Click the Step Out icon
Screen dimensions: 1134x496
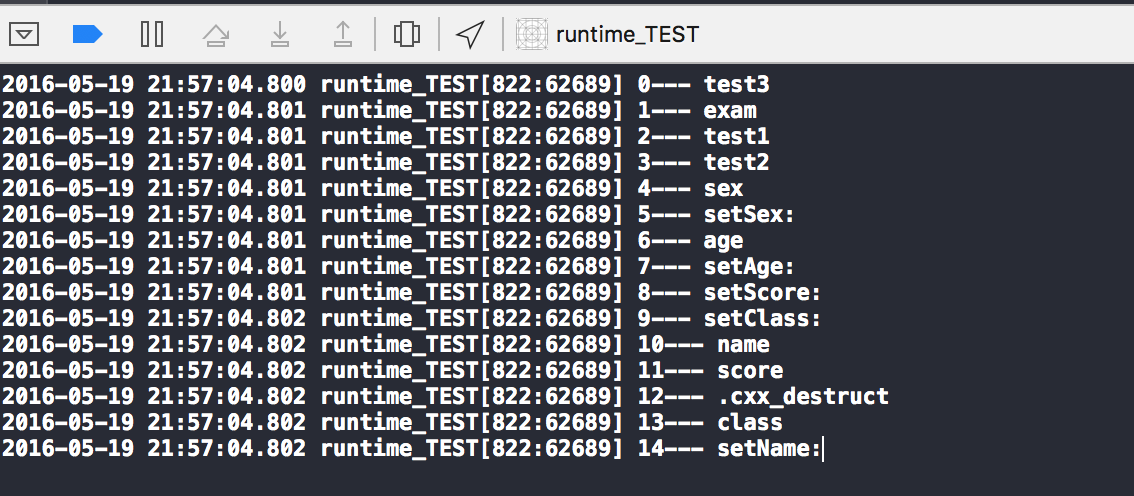pos(343,34)
